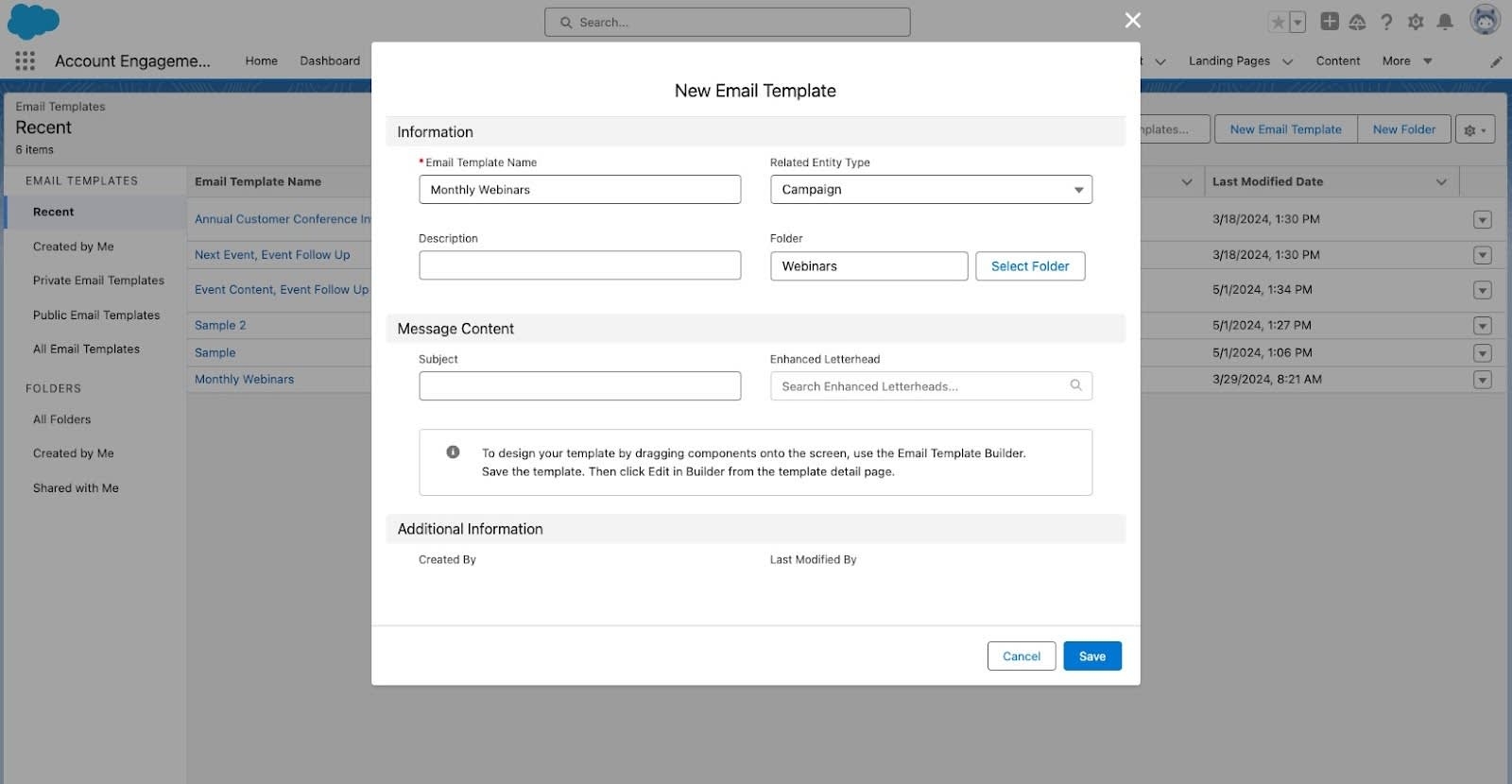The width and height of the screenshot is (1512, 784).
Task: Edit the Email Template Name field
Action: [x=579, y=190]
